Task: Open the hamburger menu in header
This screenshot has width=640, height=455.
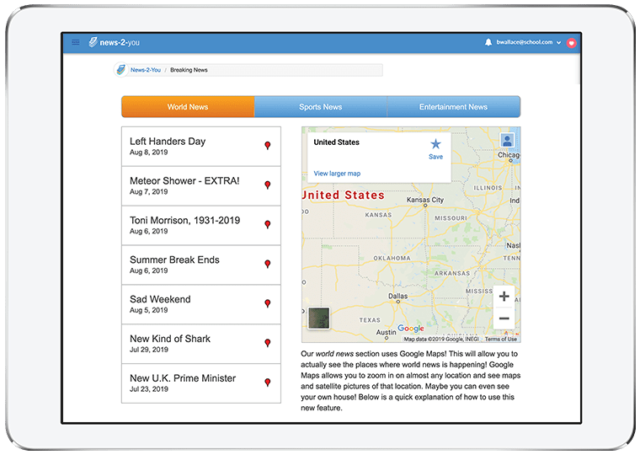Action: point(75,43)
